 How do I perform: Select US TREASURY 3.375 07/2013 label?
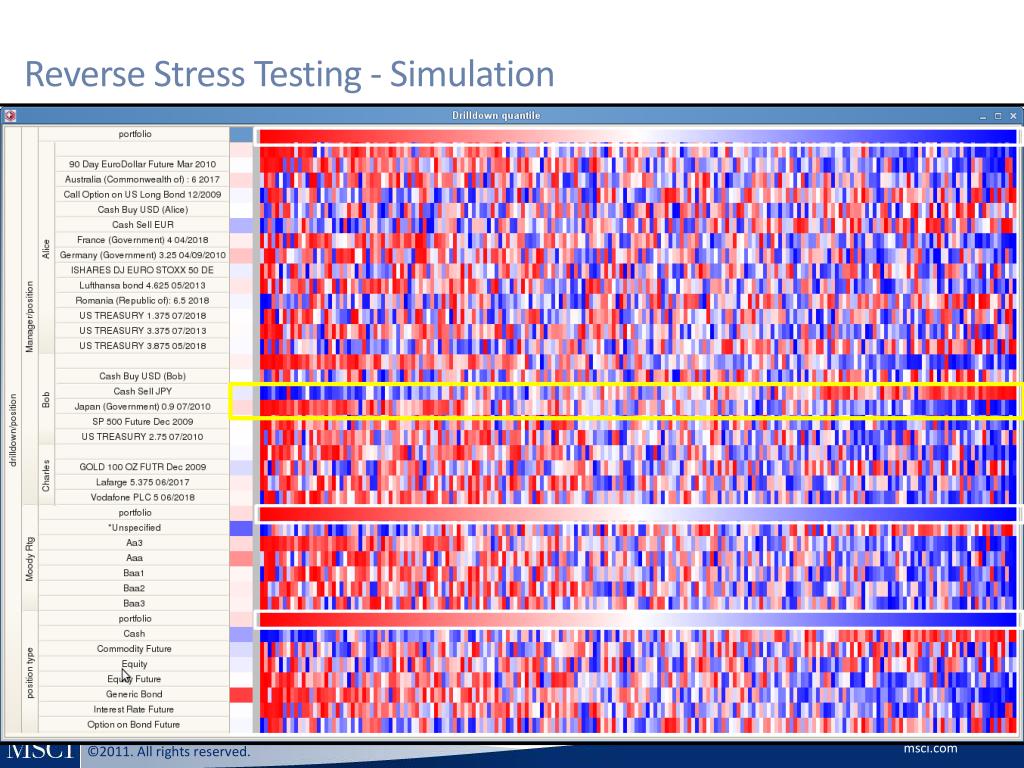142,330
